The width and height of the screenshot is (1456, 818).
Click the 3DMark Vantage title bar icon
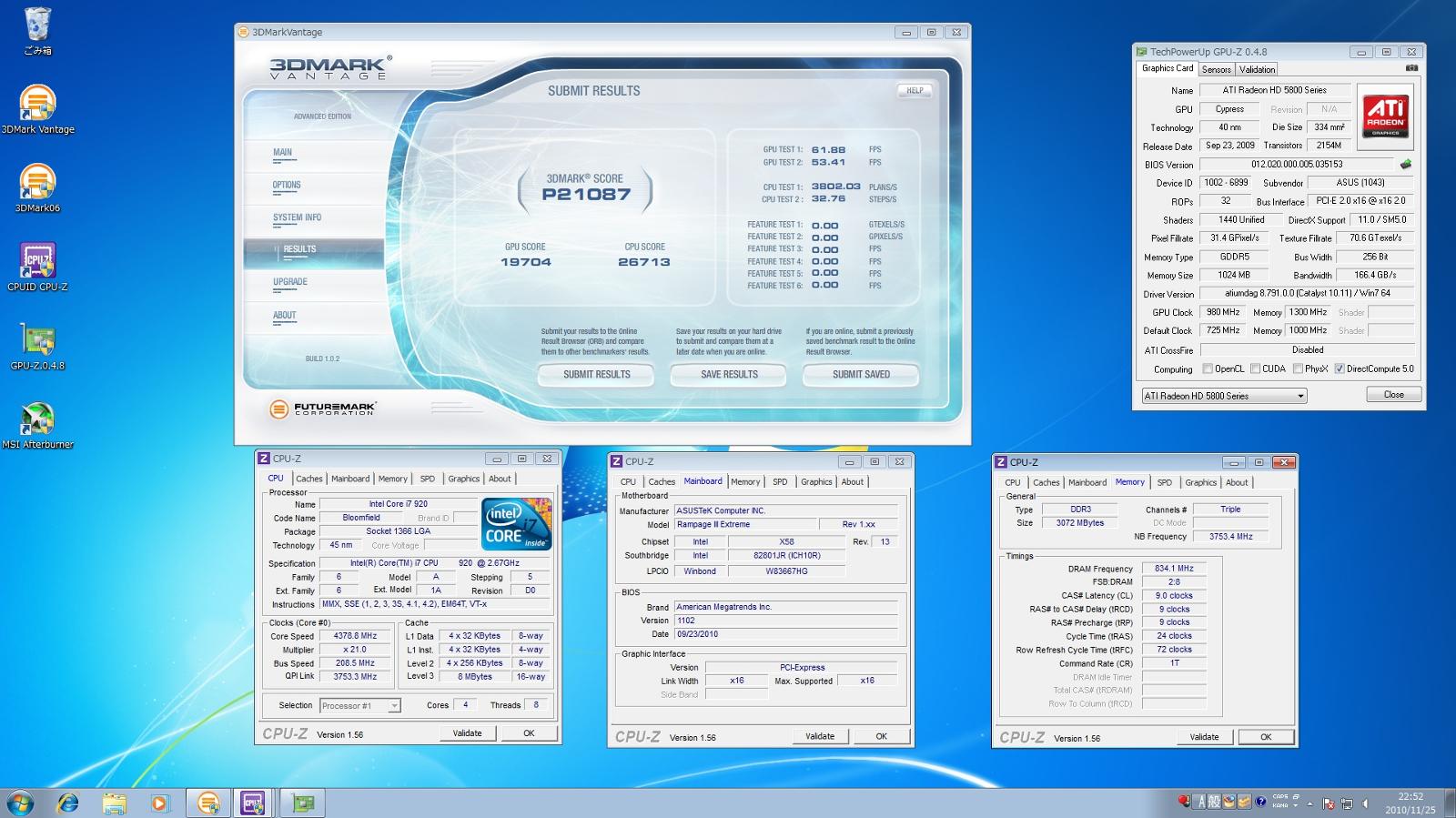[x=243, y=32]
